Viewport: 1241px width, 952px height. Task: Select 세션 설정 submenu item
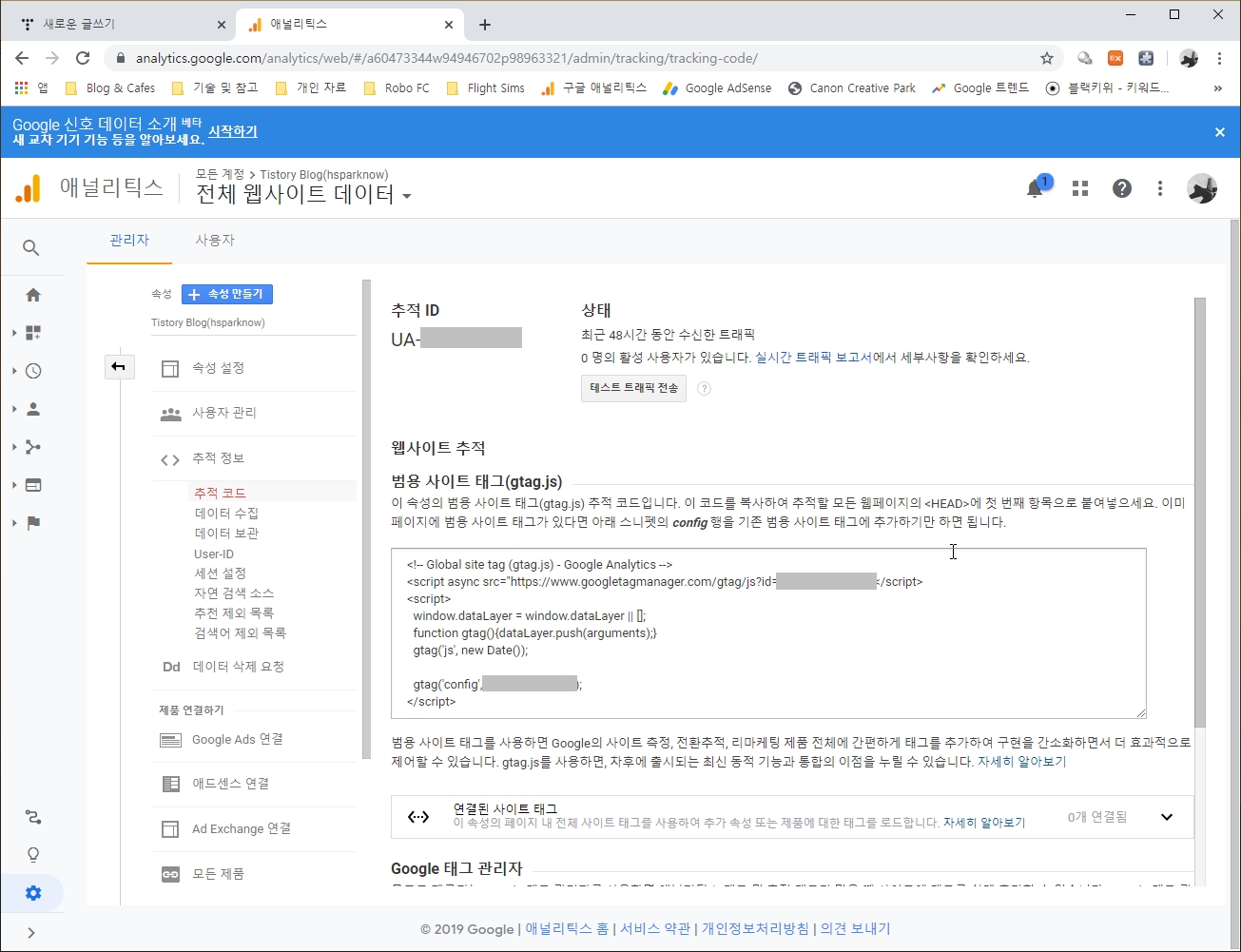click(x=221, y=573)
